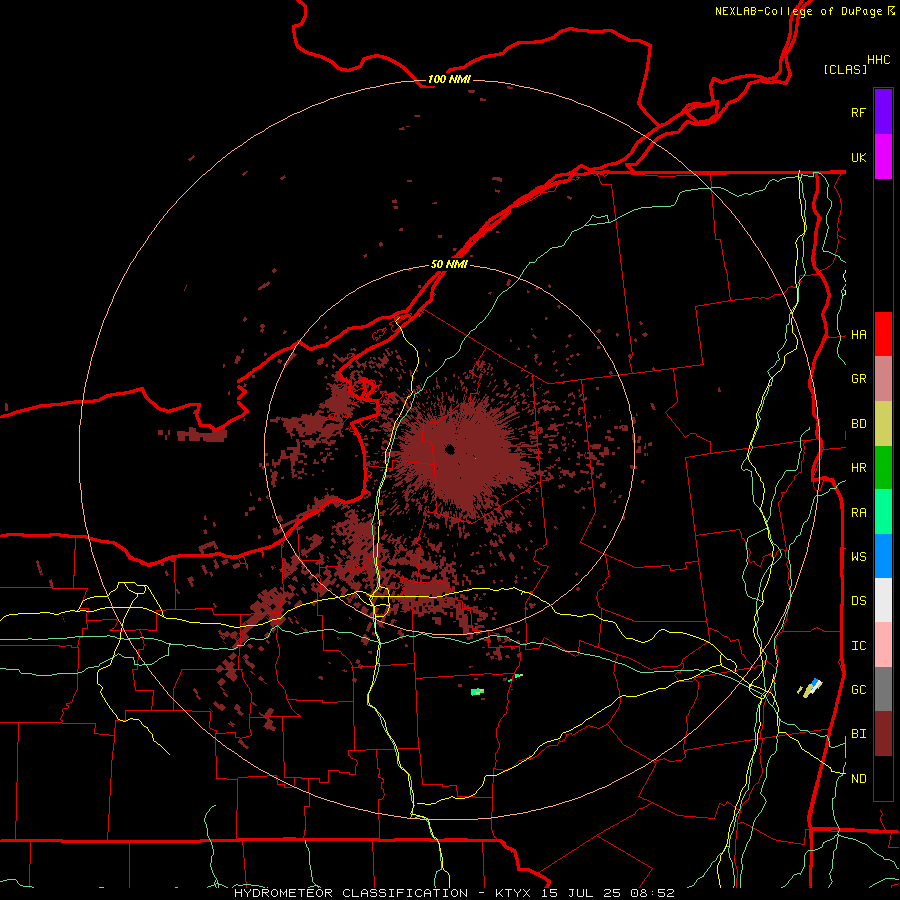Image resolution: width=900 pixels, height=900 pixels.
Task: Click the magenta UK color swatch
Action: [x=883, y=157]
